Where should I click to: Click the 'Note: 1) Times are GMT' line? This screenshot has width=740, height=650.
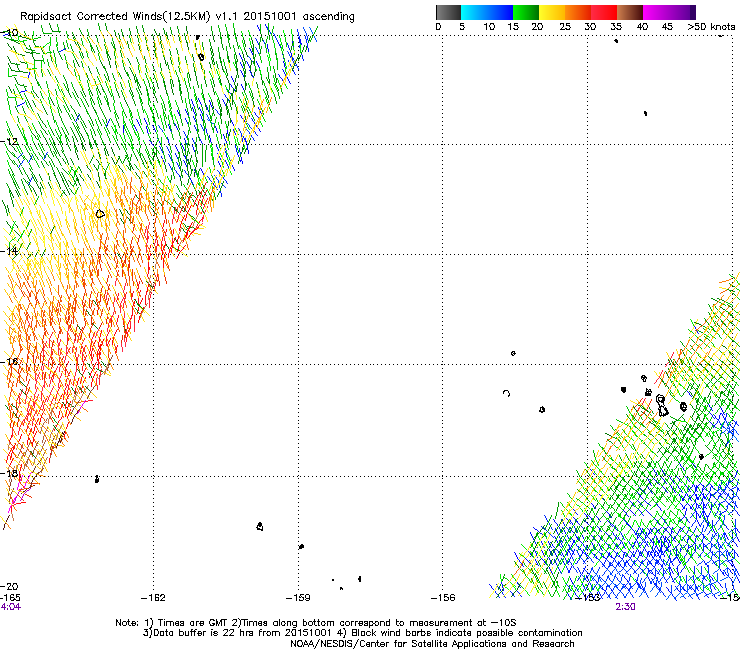(315, 623)
